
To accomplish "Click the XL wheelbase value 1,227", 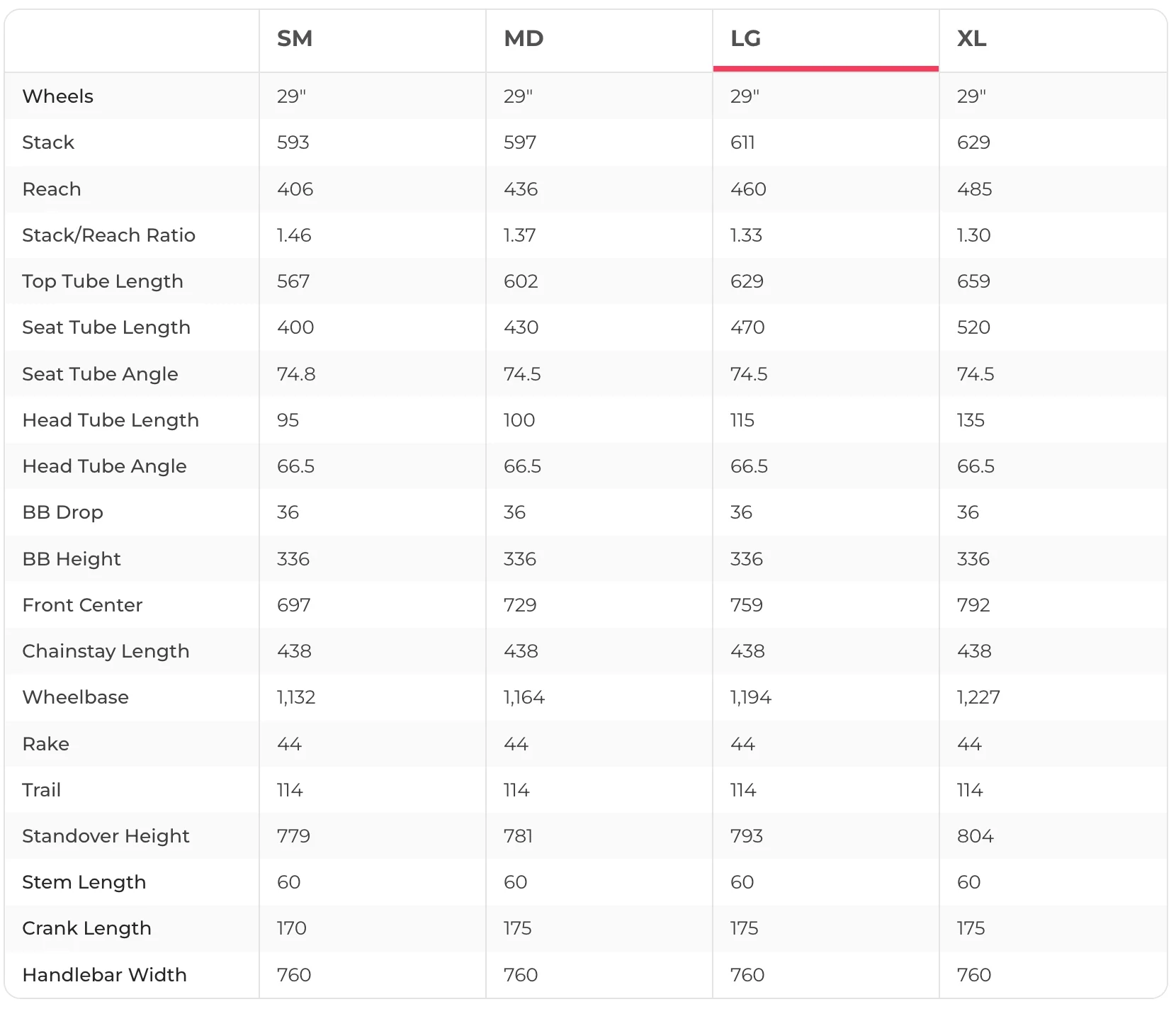I will tap(978, 697).
